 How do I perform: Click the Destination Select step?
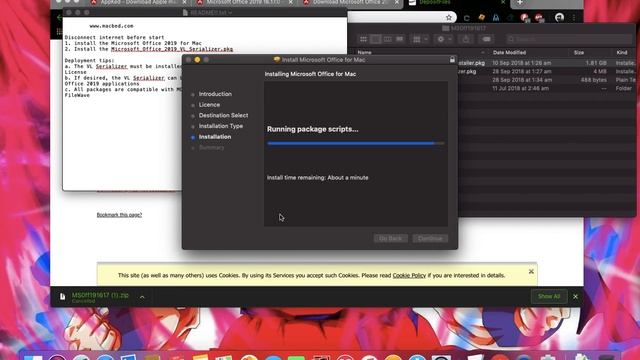click(223, 116)
